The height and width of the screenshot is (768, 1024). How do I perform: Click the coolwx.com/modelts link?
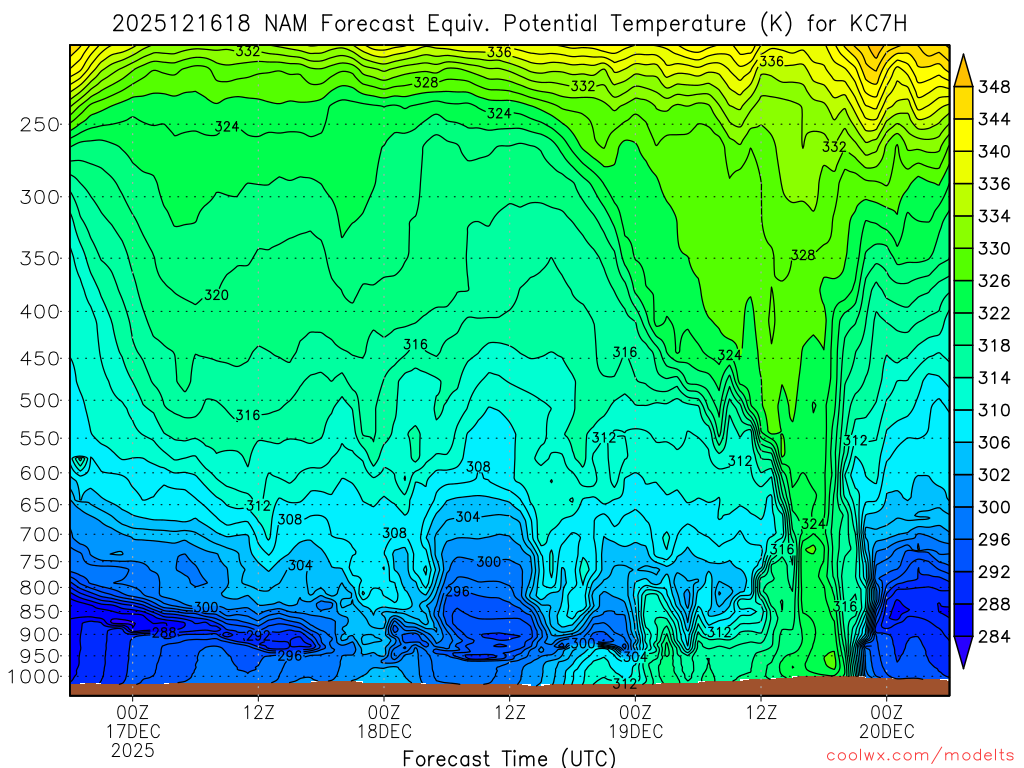coord(920,756)
